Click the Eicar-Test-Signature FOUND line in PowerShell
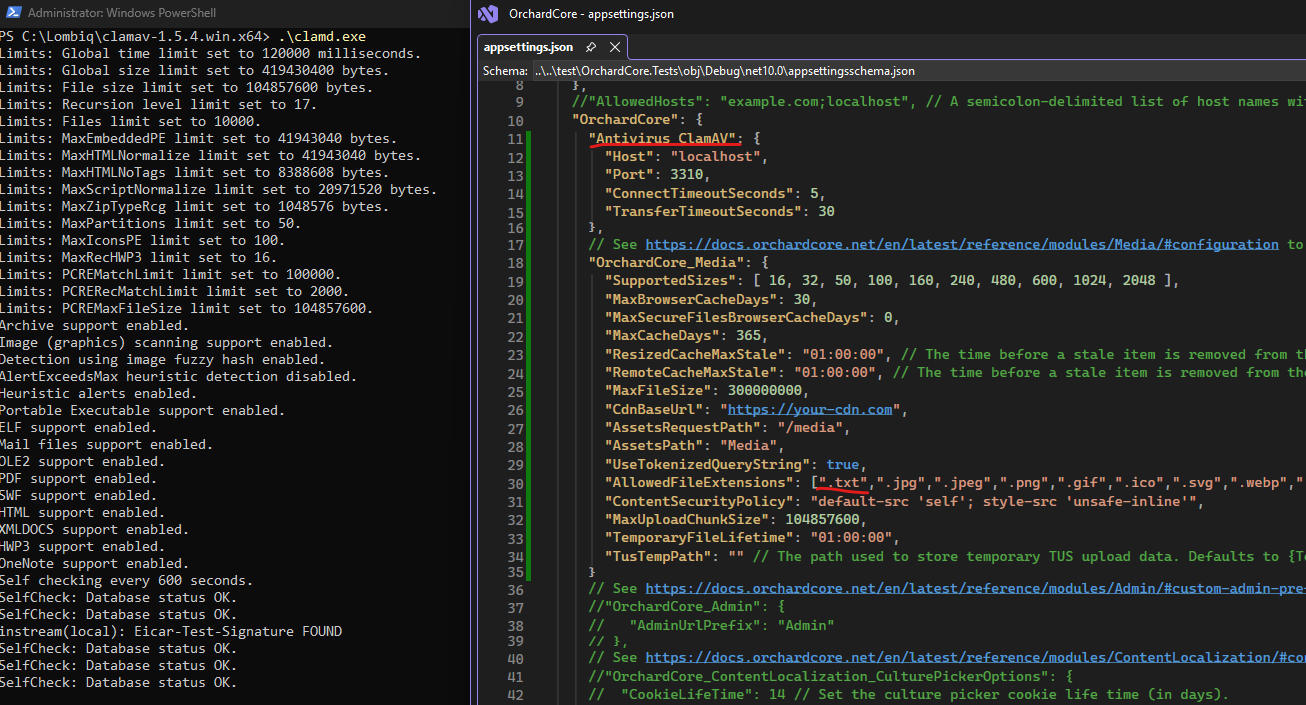 click(171, 631)
